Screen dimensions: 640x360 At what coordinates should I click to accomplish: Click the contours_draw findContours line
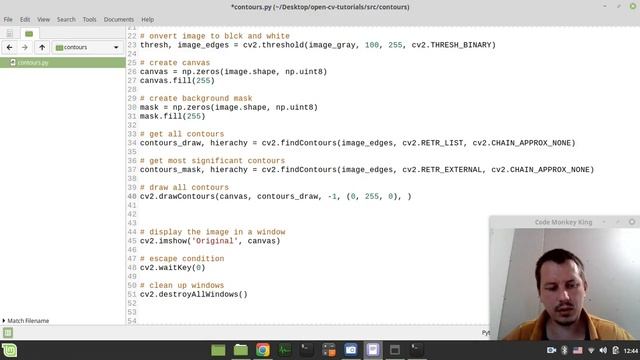(358, 143)
